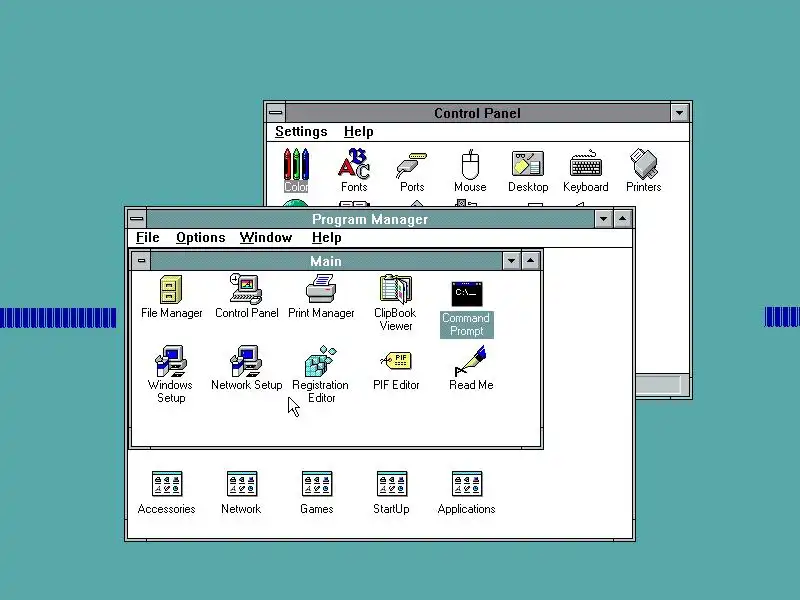
Task: Click the Program Manager title bar
Action: coord(370,219)
